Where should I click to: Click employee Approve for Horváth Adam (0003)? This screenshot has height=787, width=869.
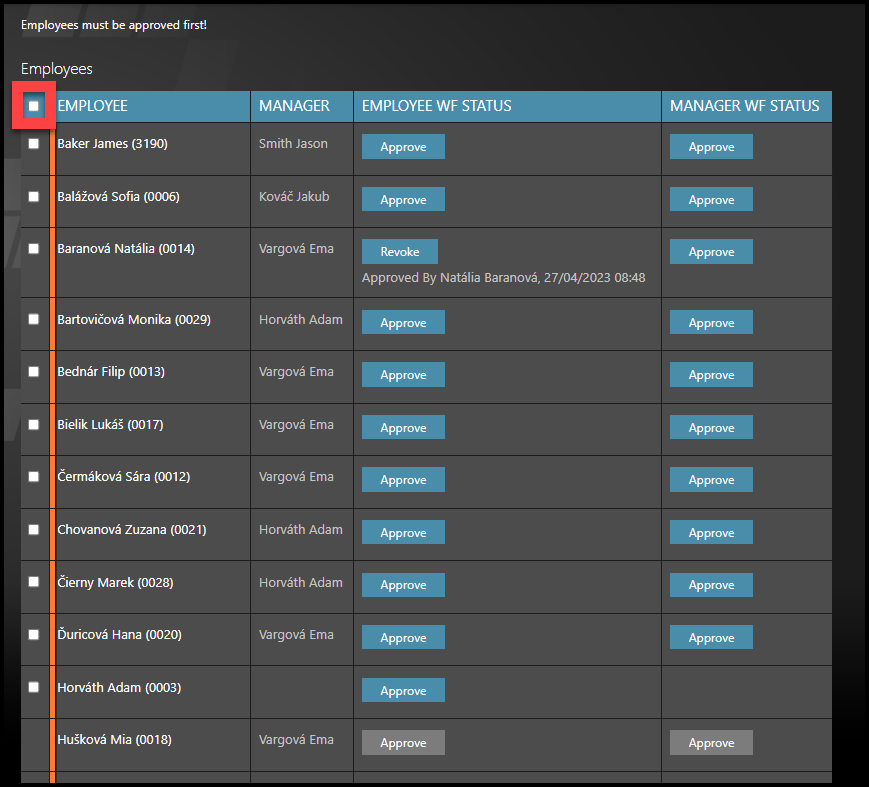point(403,691)
